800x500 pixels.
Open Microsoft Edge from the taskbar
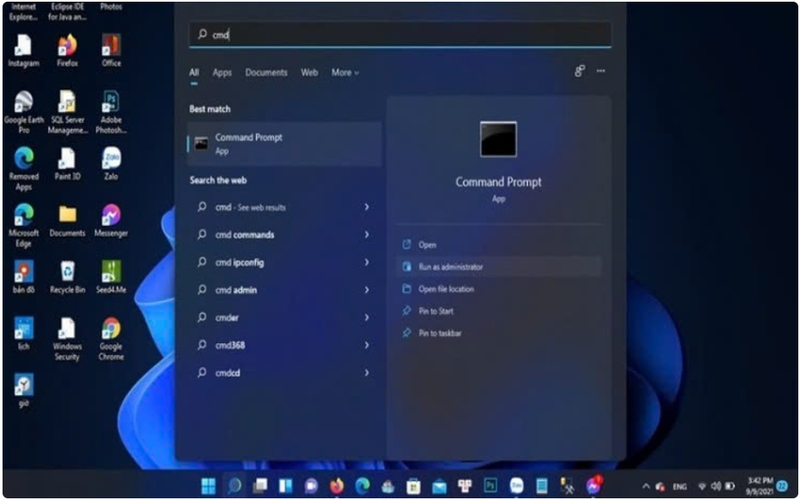click(362, 486)
